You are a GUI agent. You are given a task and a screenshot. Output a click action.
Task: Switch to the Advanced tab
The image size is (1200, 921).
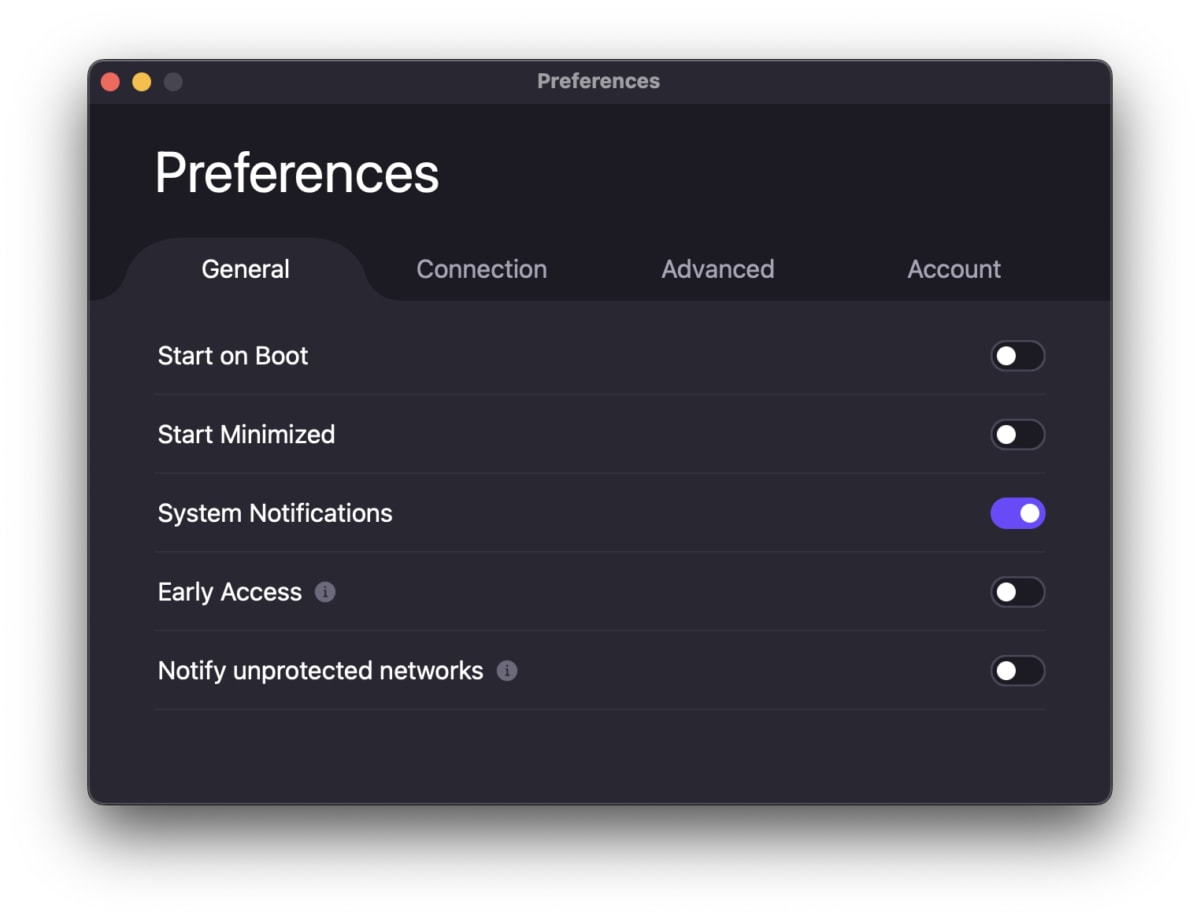click(x=718, y=269)
